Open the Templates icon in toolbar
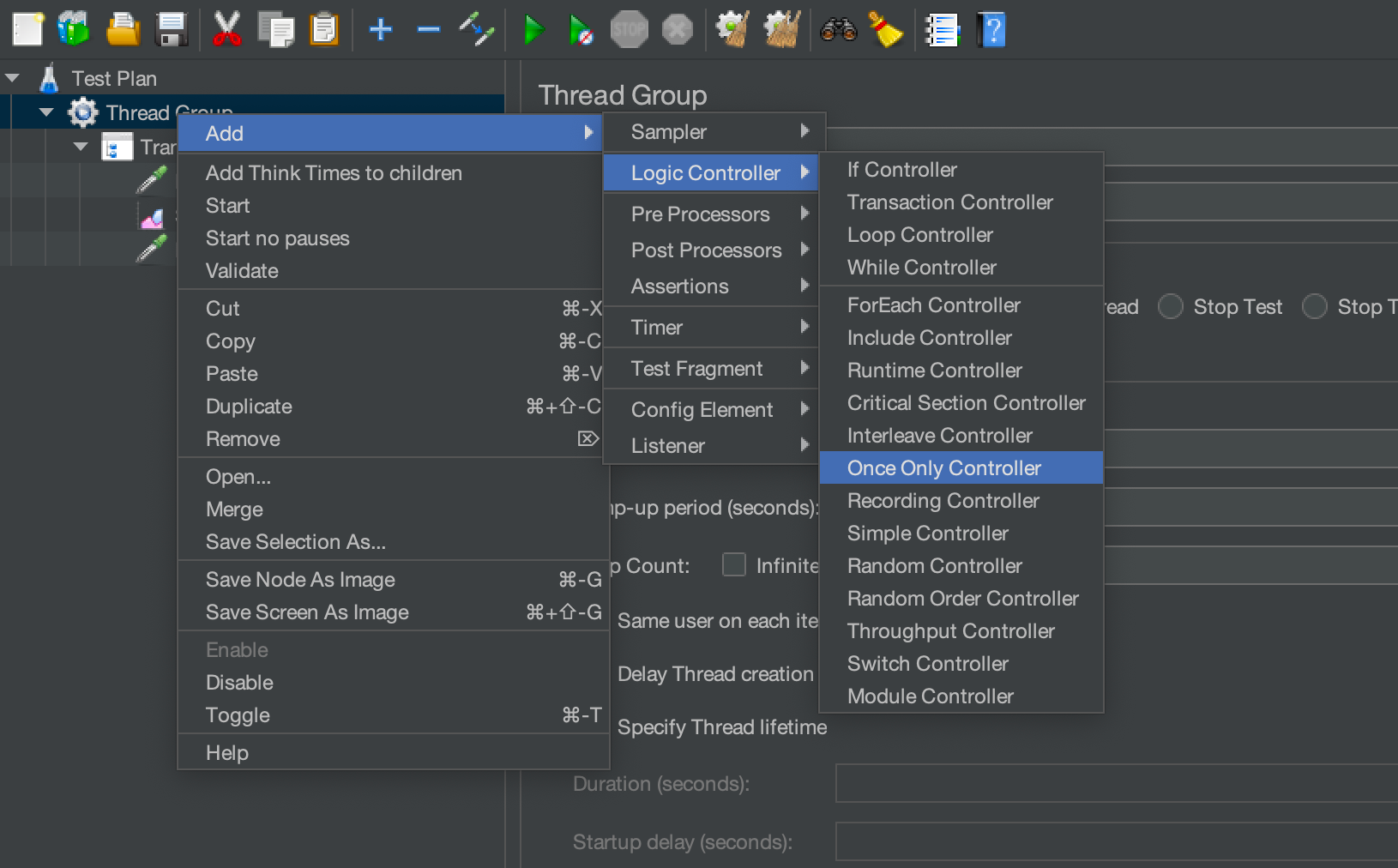Image resolution: width=1398 pixels, height=868 pixels. coord(74,30)
